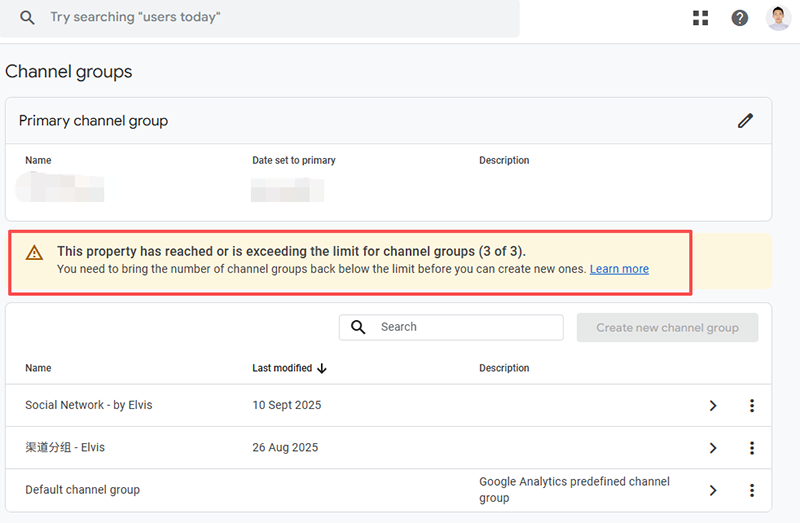Click the warning triangle icon in alert banner
This screenshot has height=523, width=800.
click(34, 253)
